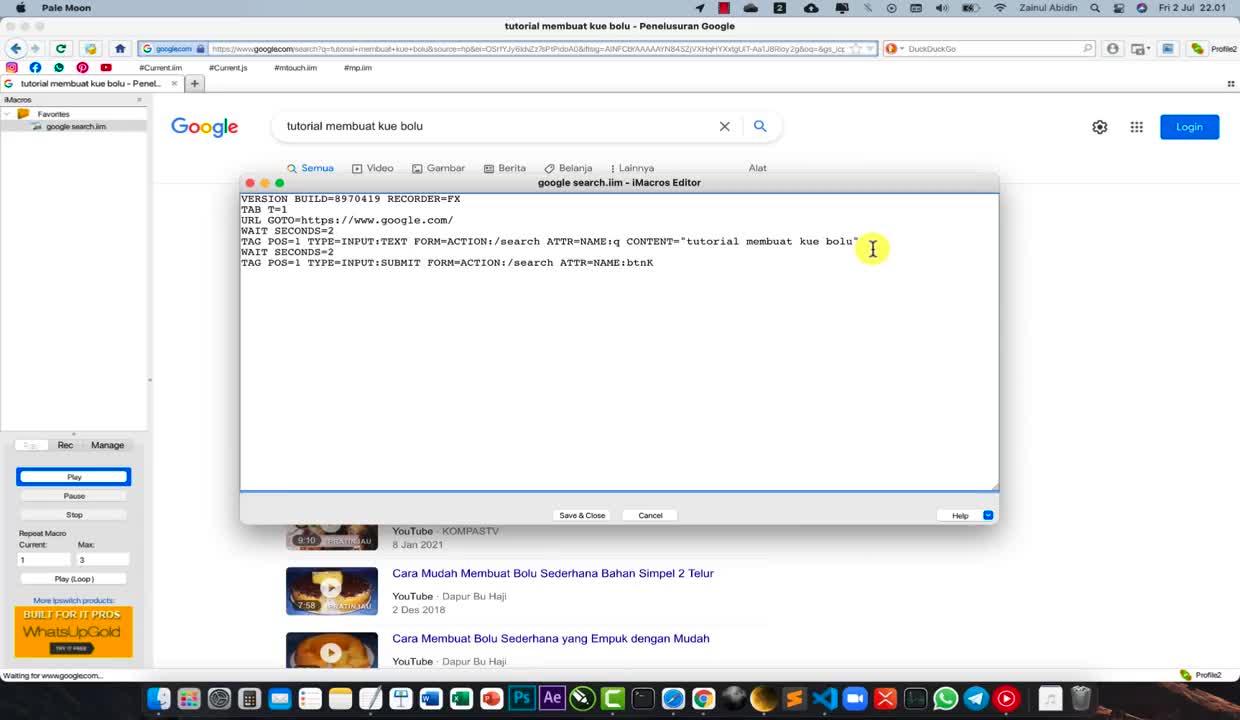The width and height of the screenshot is (1240, 720).
Task: Open Zoom from the Dock
Action: click(854, 698)
